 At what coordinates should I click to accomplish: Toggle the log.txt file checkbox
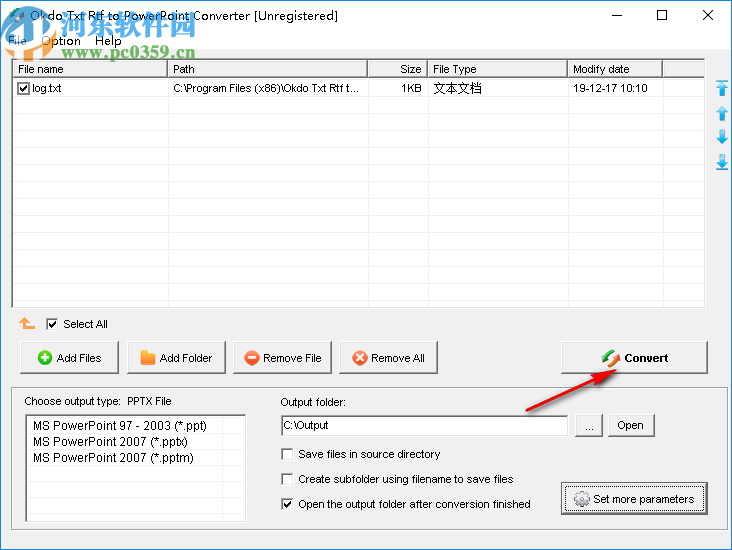[23, 88]
